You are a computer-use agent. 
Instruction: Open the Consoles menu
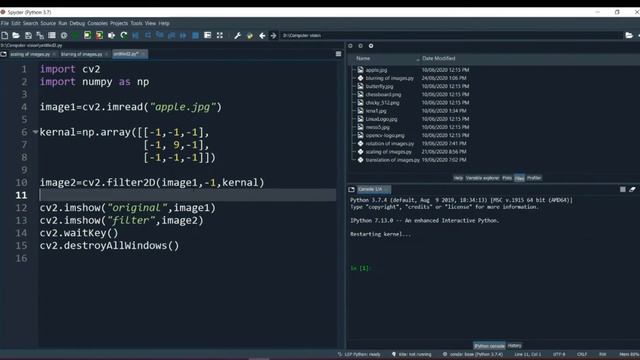tap(98, 23)
